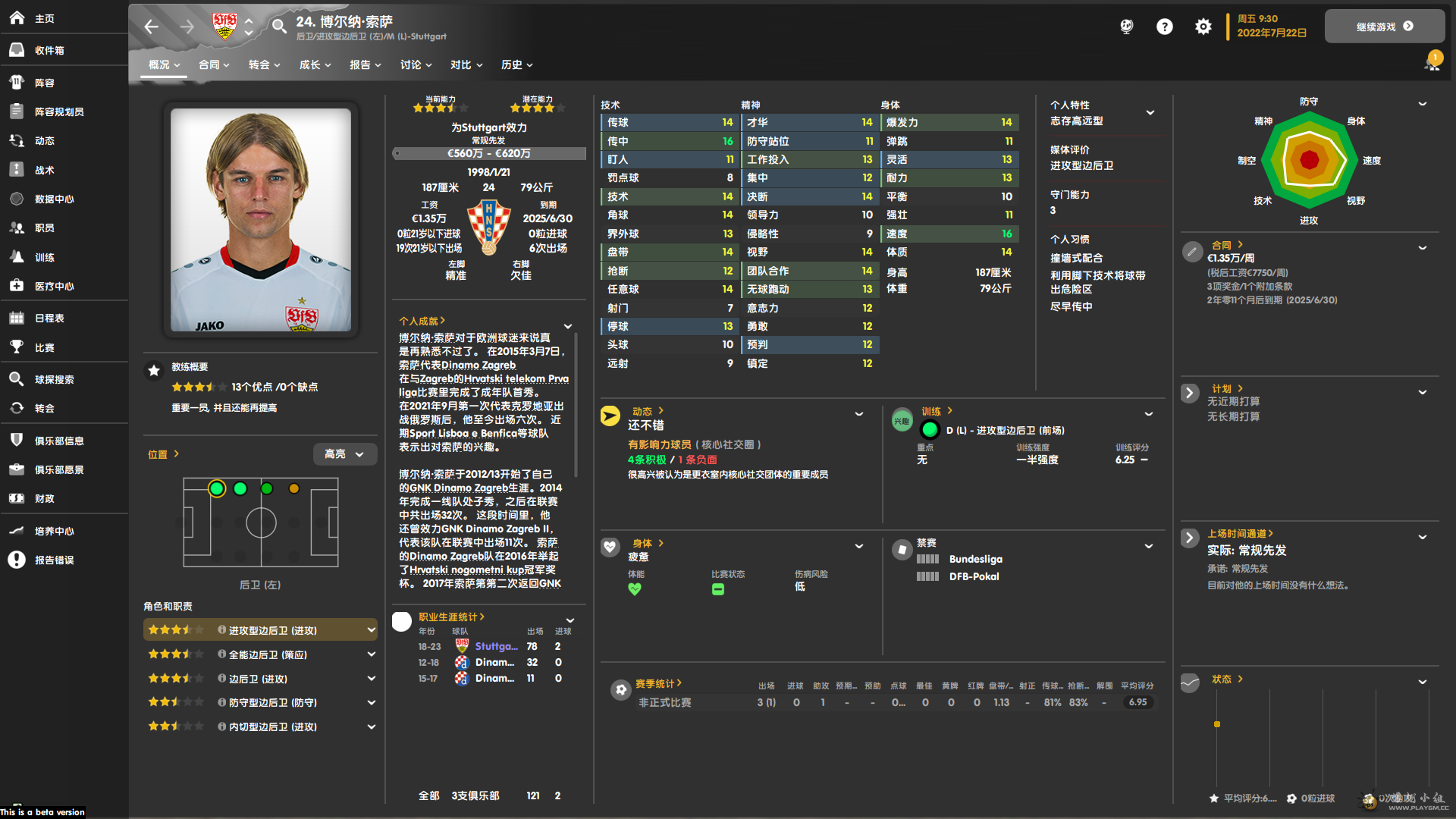Viewport: 1456px width, 819px height.
Task: Select the second green position dot on pitch
Action: coord(240,489)
